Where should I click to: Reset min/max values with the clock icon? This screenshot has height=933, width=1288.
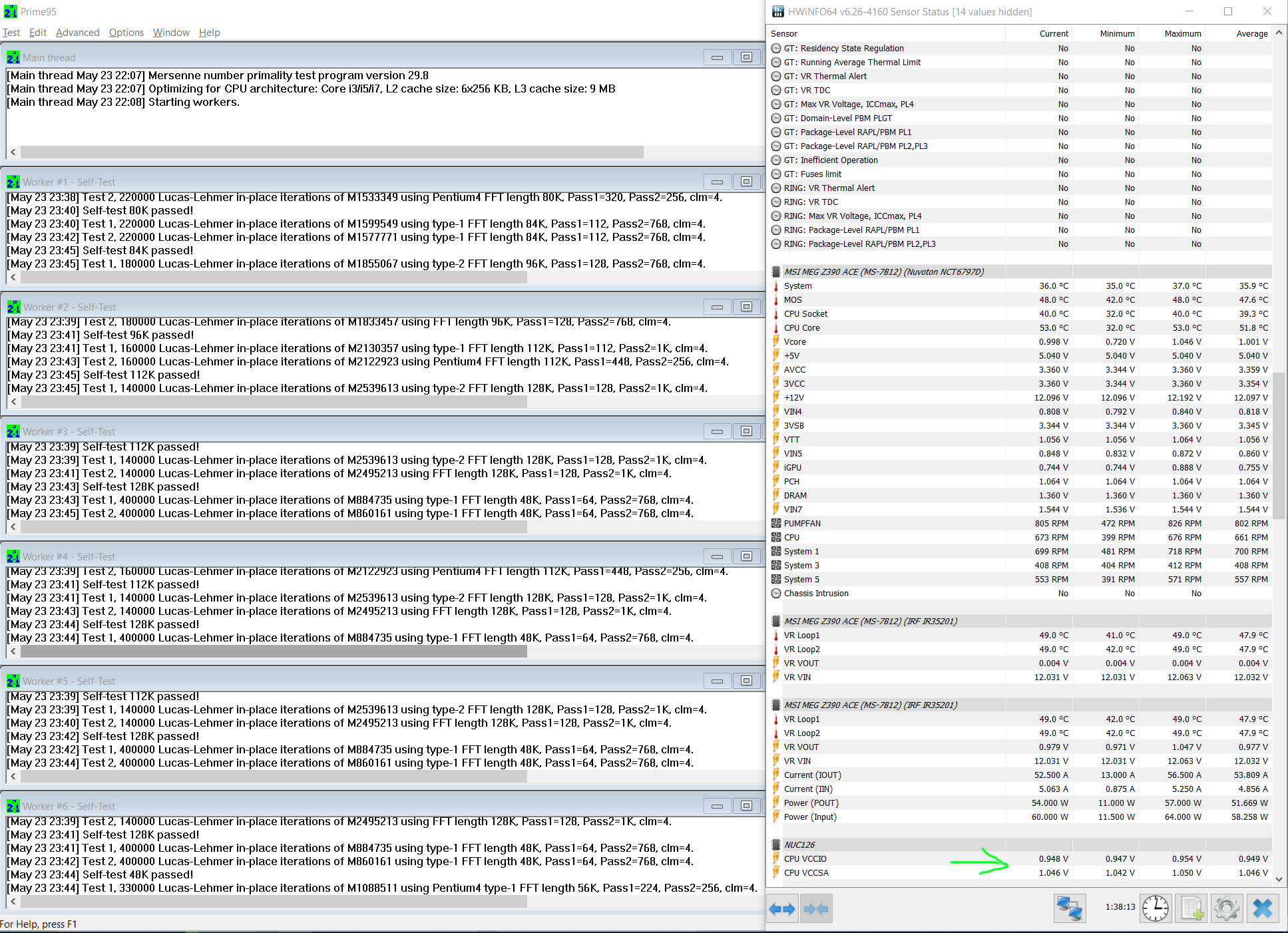tap(1156, 908)
